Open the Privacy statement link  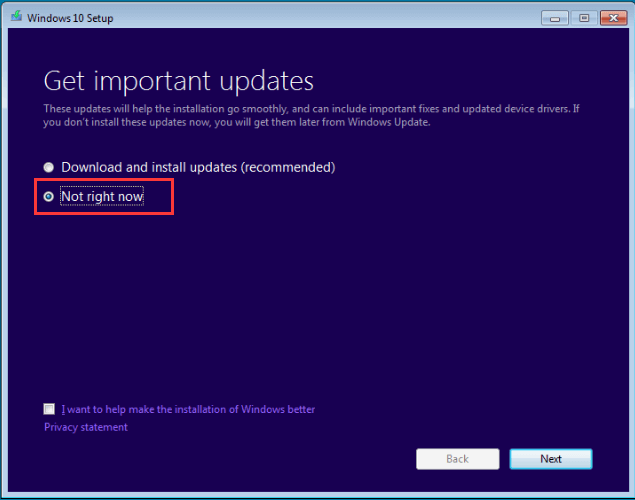[x=86, y=427]
